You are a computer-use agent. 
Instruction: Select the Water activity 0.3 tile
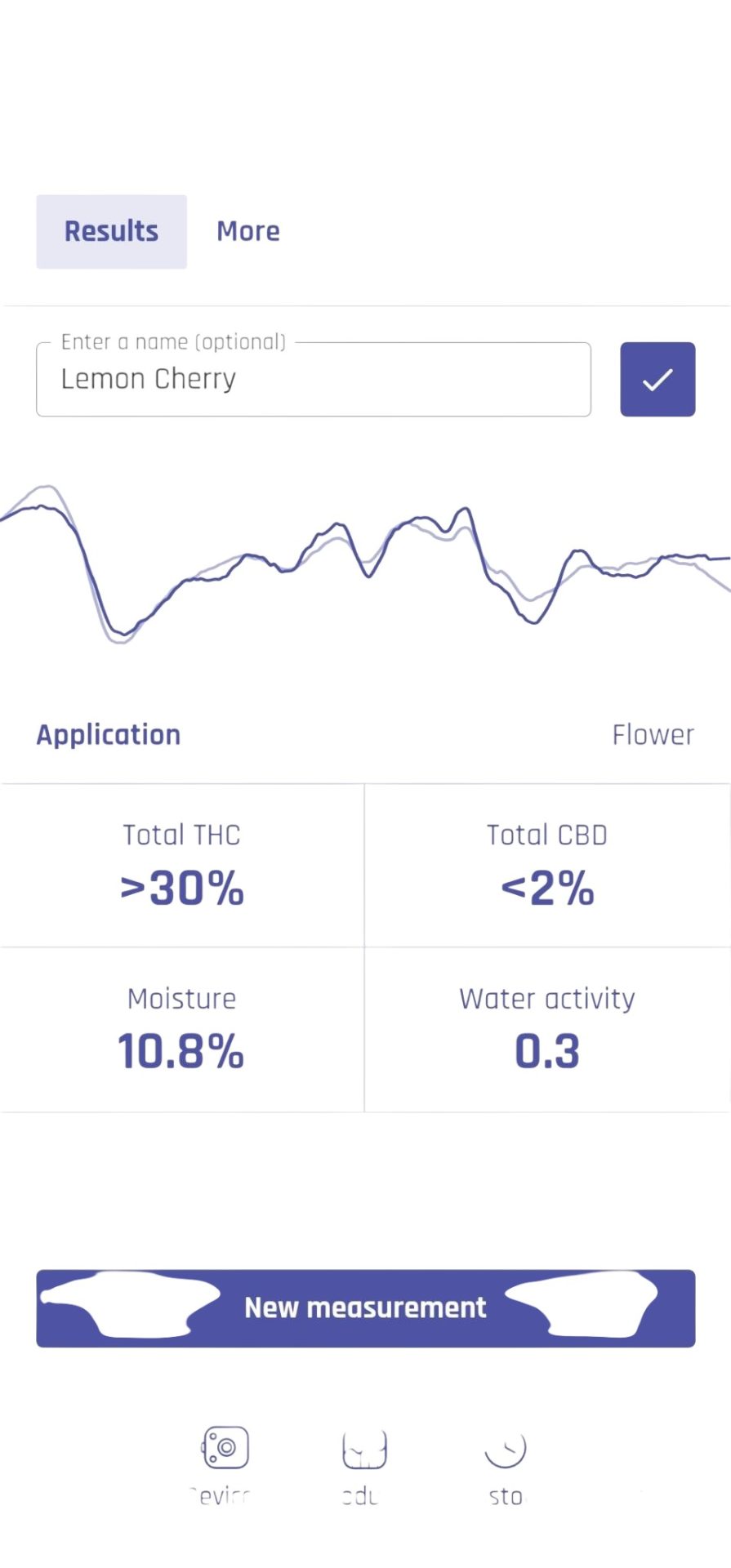pyautogui.click(x=547, y=1030)
